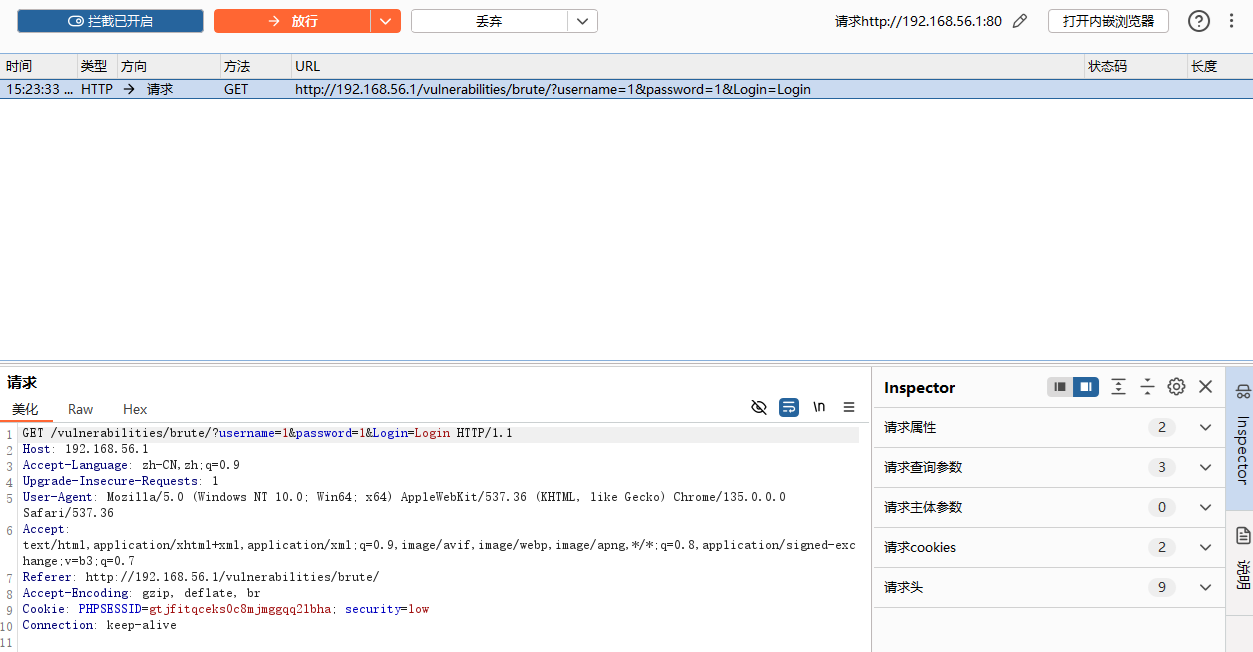Click the 放行 forward button
Viewport: 1253px width, 652px height.
[x=292, y=21]
